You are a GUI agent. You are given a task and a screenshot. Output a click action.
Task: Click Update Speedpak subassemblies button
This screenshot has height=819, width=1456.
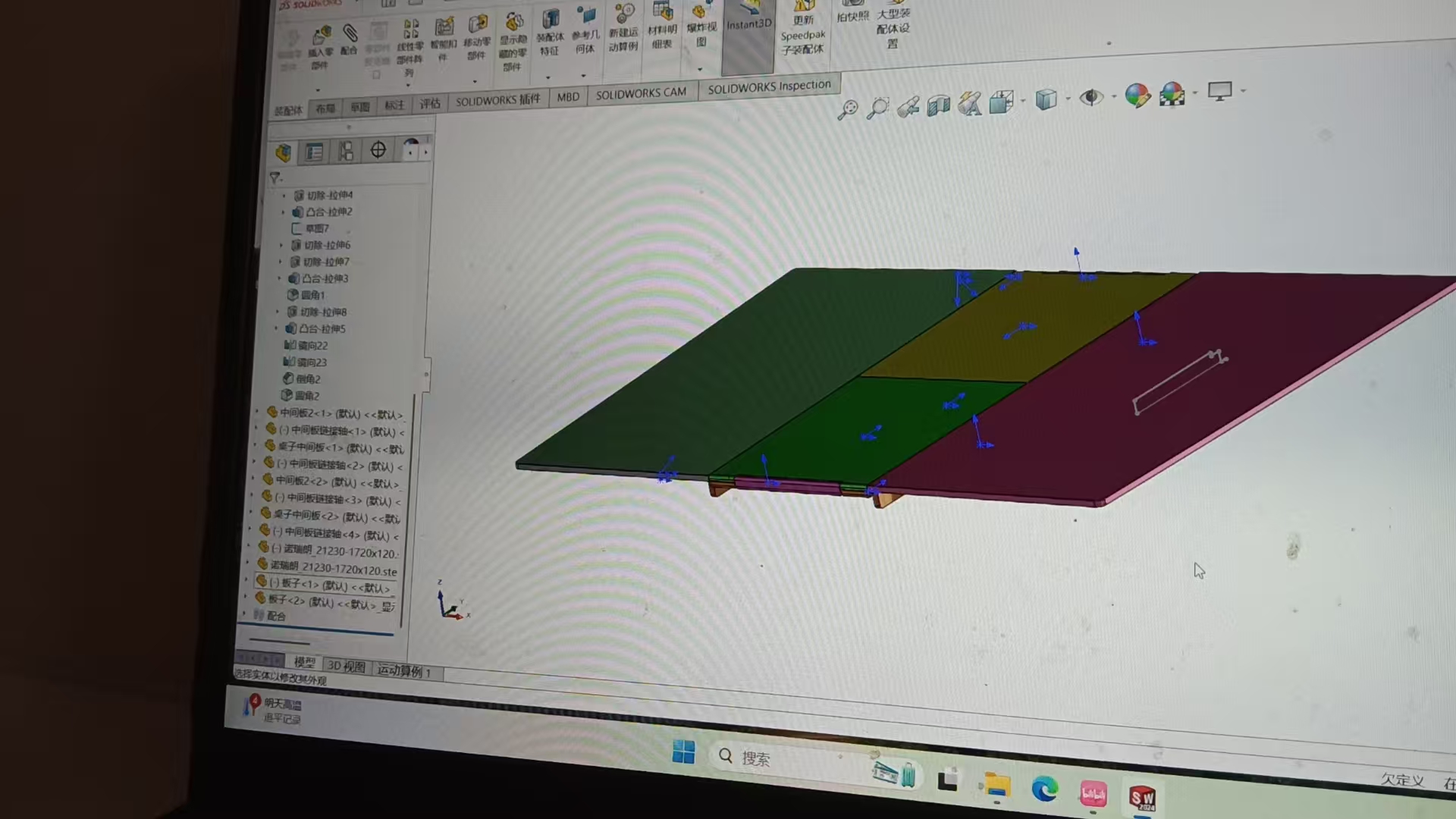pos(802,30)
